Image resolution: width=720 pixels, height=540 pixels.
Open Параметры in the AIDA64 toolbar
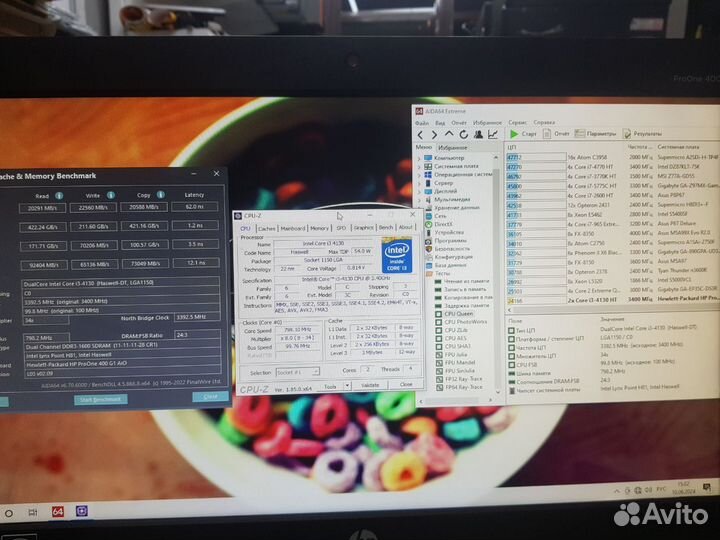[x=595, y=134]
